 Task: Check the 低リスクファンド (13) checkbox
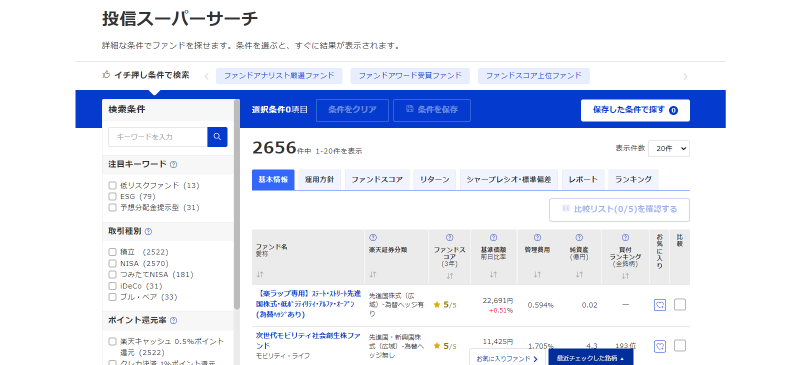(x=112, y=185)
